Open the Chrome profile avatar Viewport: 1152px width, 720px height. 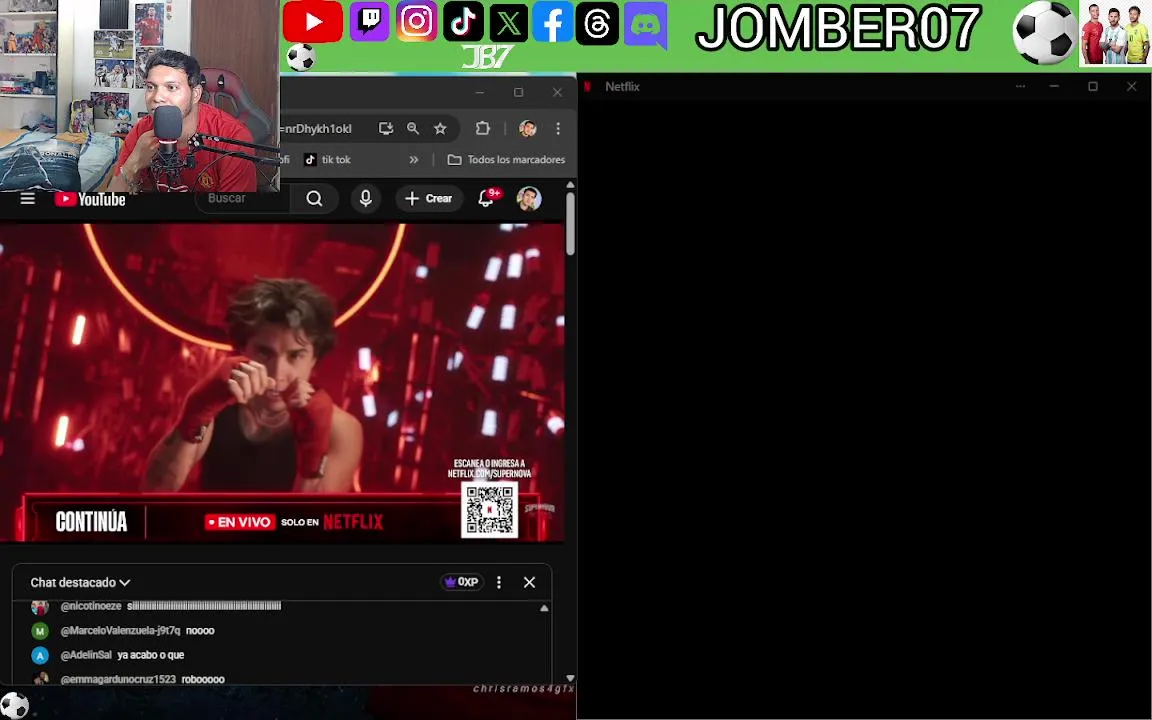coord(528,129)
